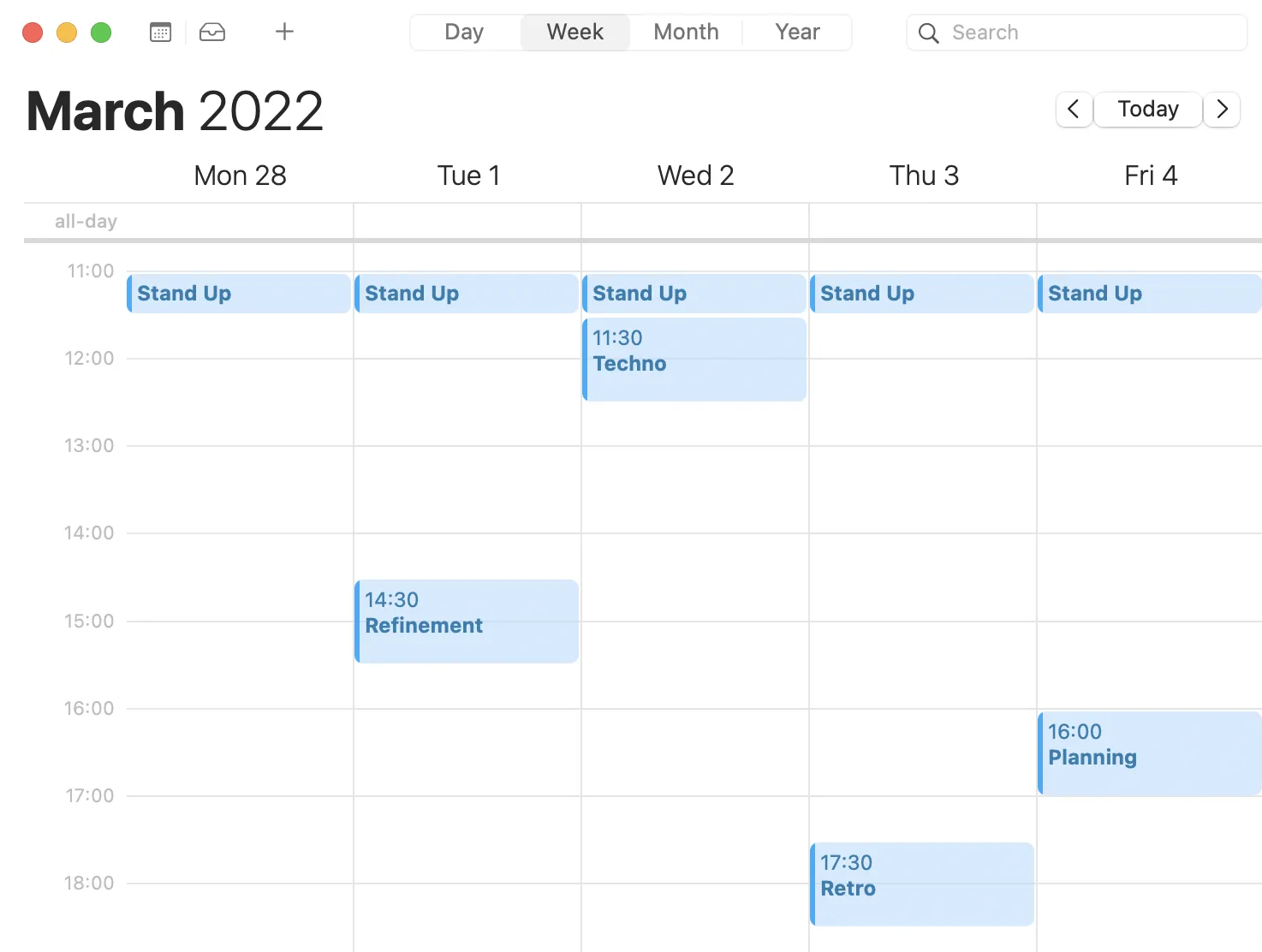Click the Fri 4 day header

pyautogui.click(x=1150, y=176)
